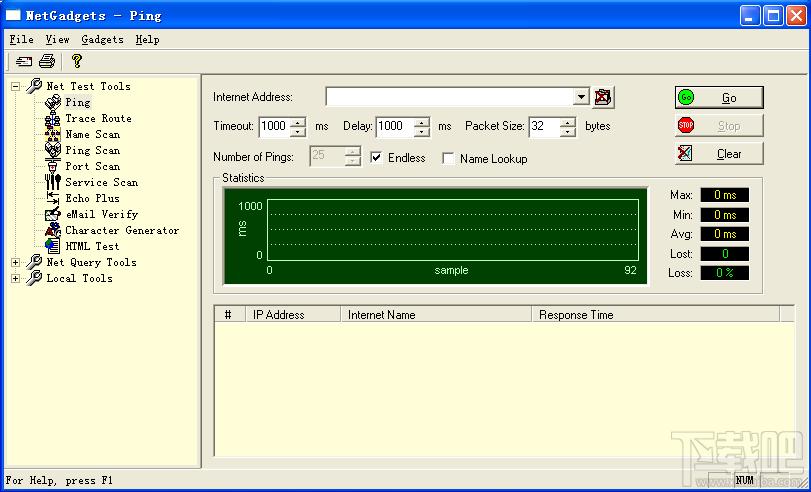Image resolution: width=811 pixels, height=492 pixels.
Task: Click the Port Scan icon
Action: point(53,167)
